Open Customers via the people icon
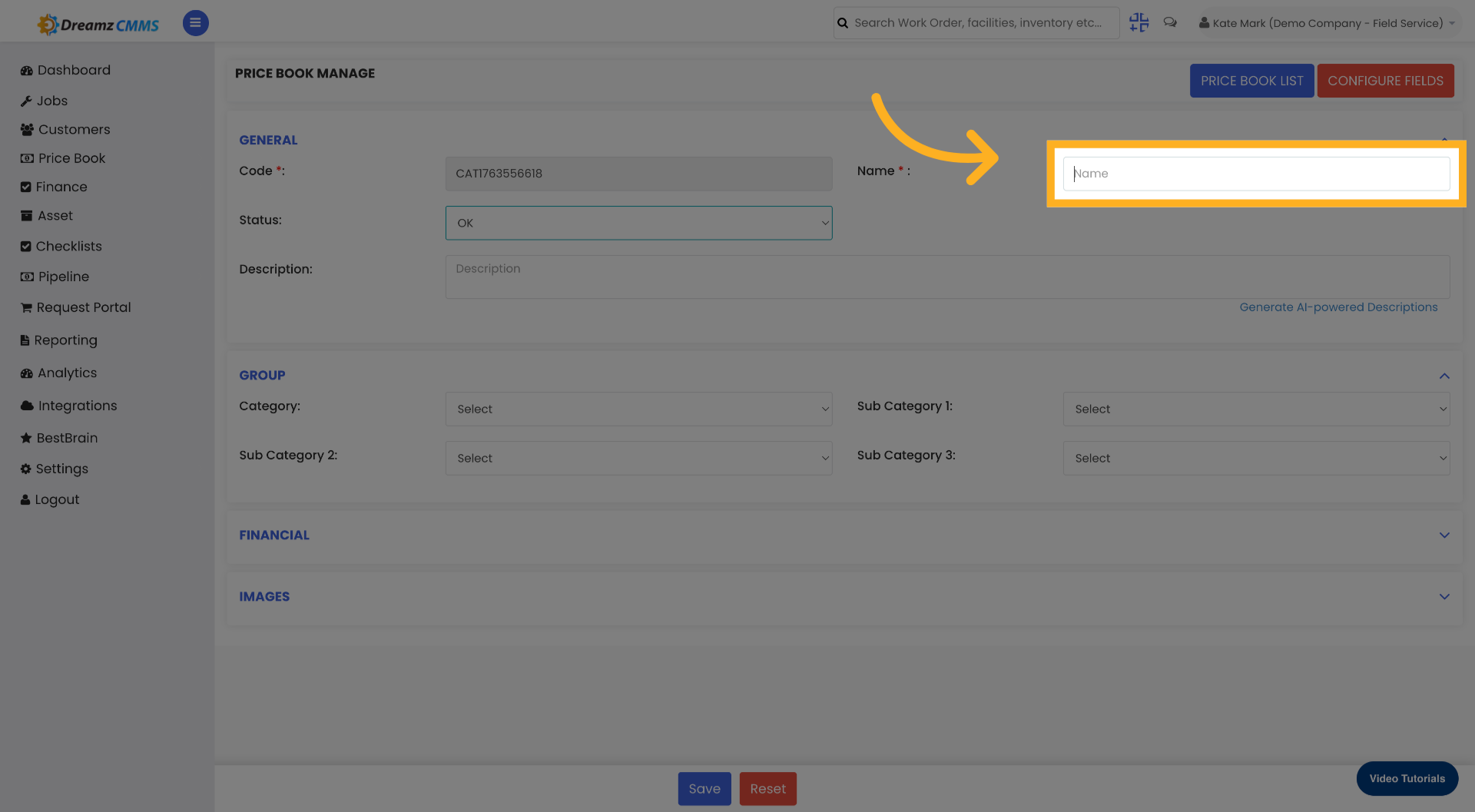 [26, 129]
